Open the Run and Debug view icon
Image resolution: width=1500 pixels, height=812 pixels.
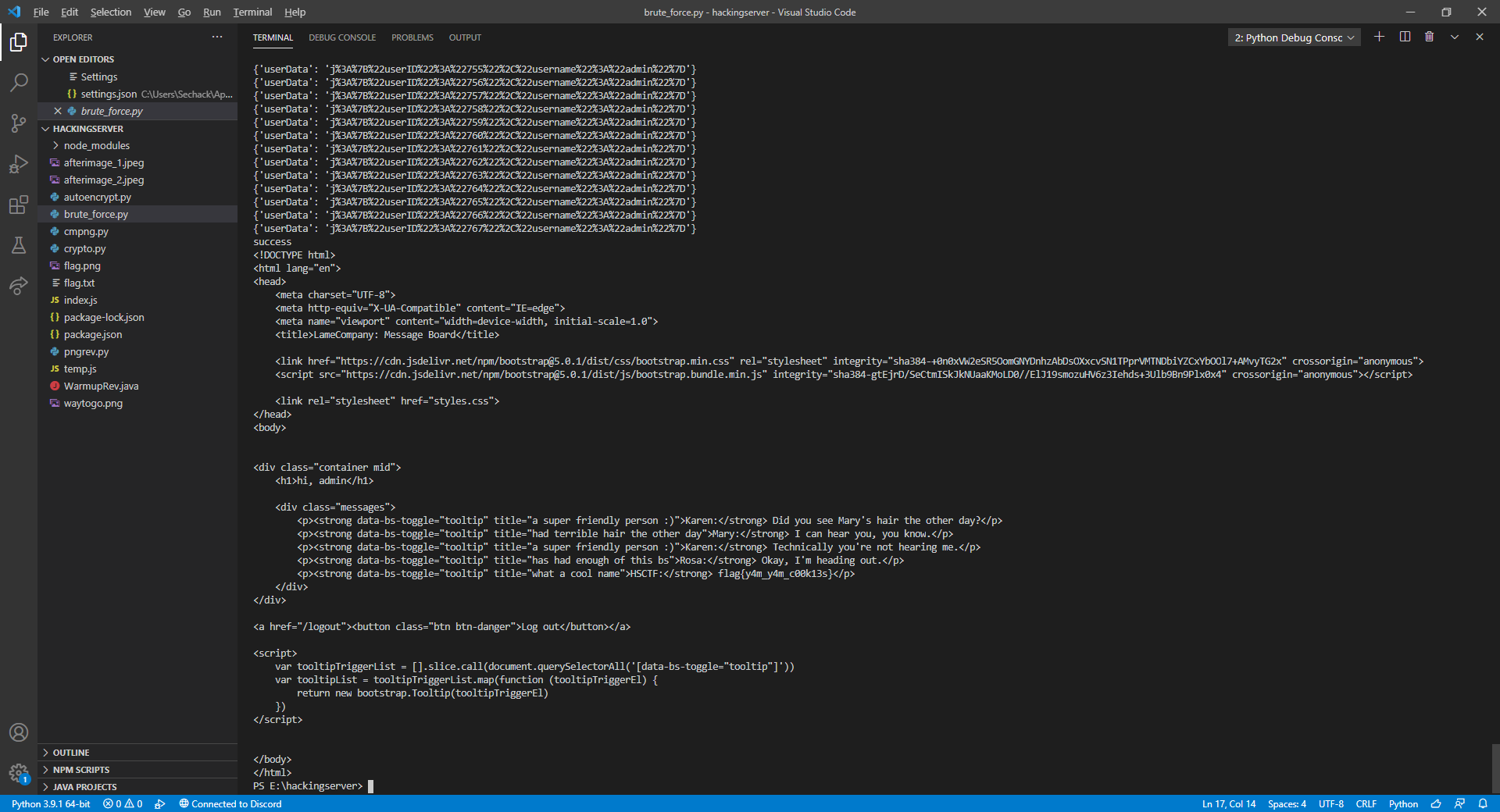19,164
